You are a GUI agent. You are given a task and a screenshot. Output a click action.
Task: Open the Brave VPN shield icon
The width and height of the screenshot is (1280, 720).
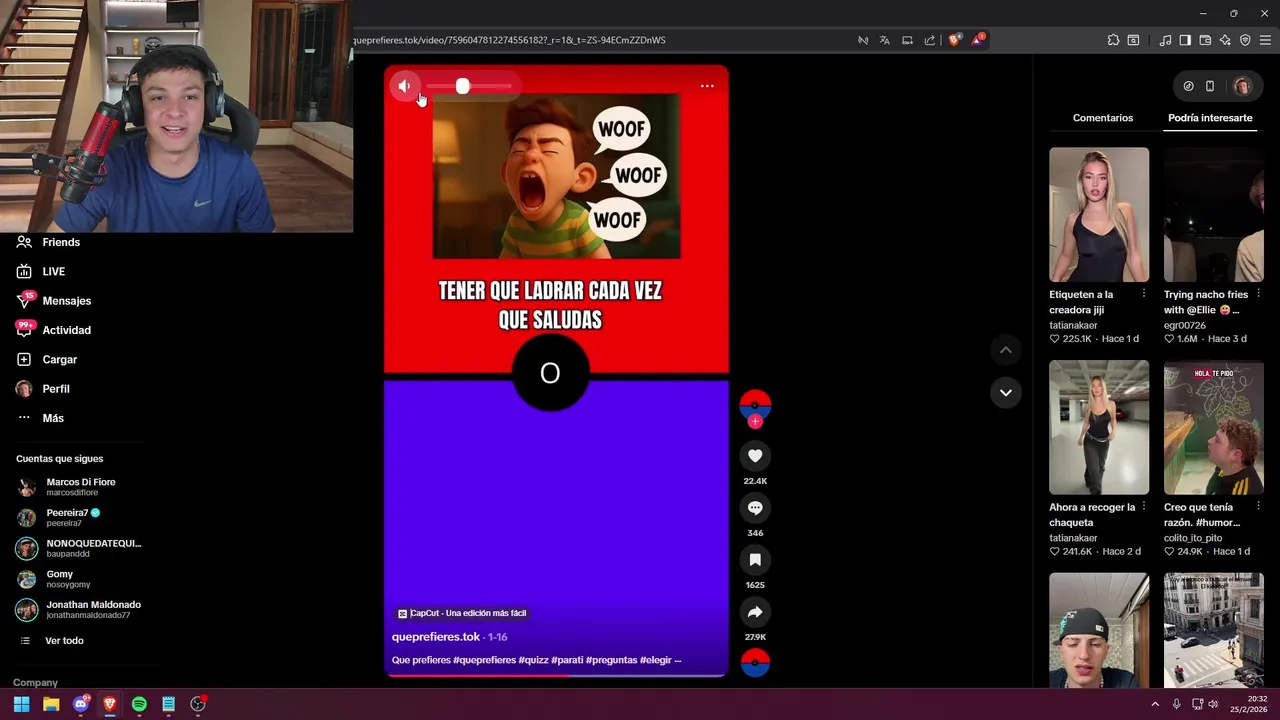[x=1245, y=40]
